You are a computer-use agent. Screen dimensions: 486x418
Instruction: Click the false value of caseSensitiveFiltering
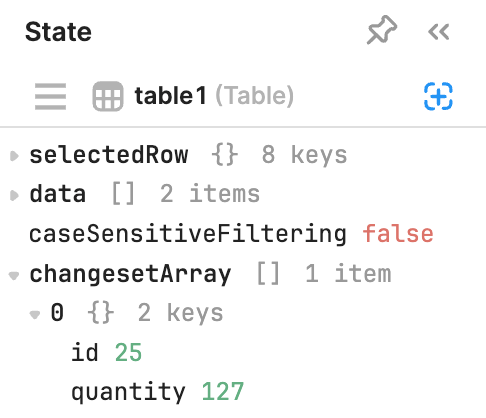pos(398,234)
